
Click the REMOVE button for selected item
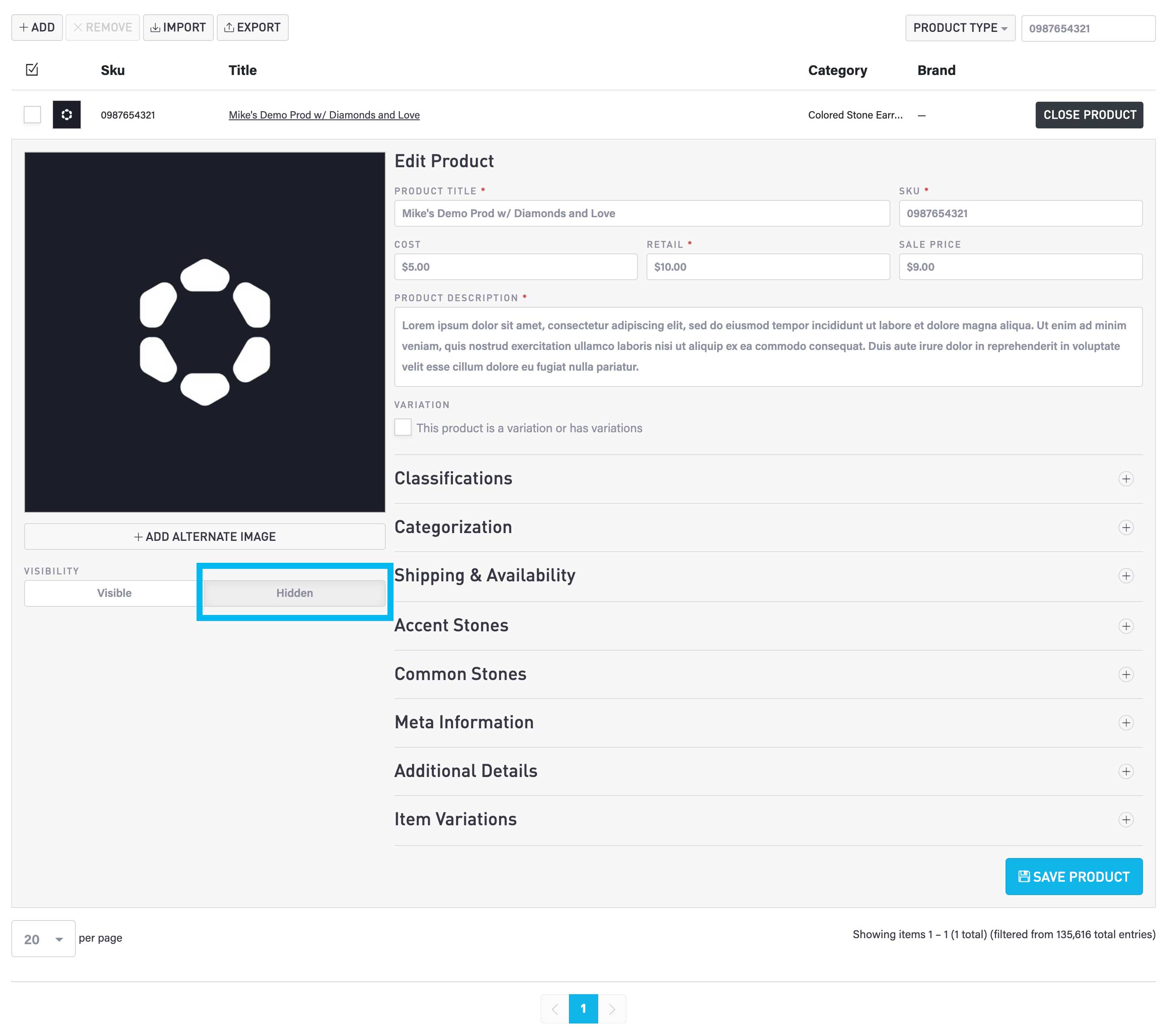click(x=101, y=27)
